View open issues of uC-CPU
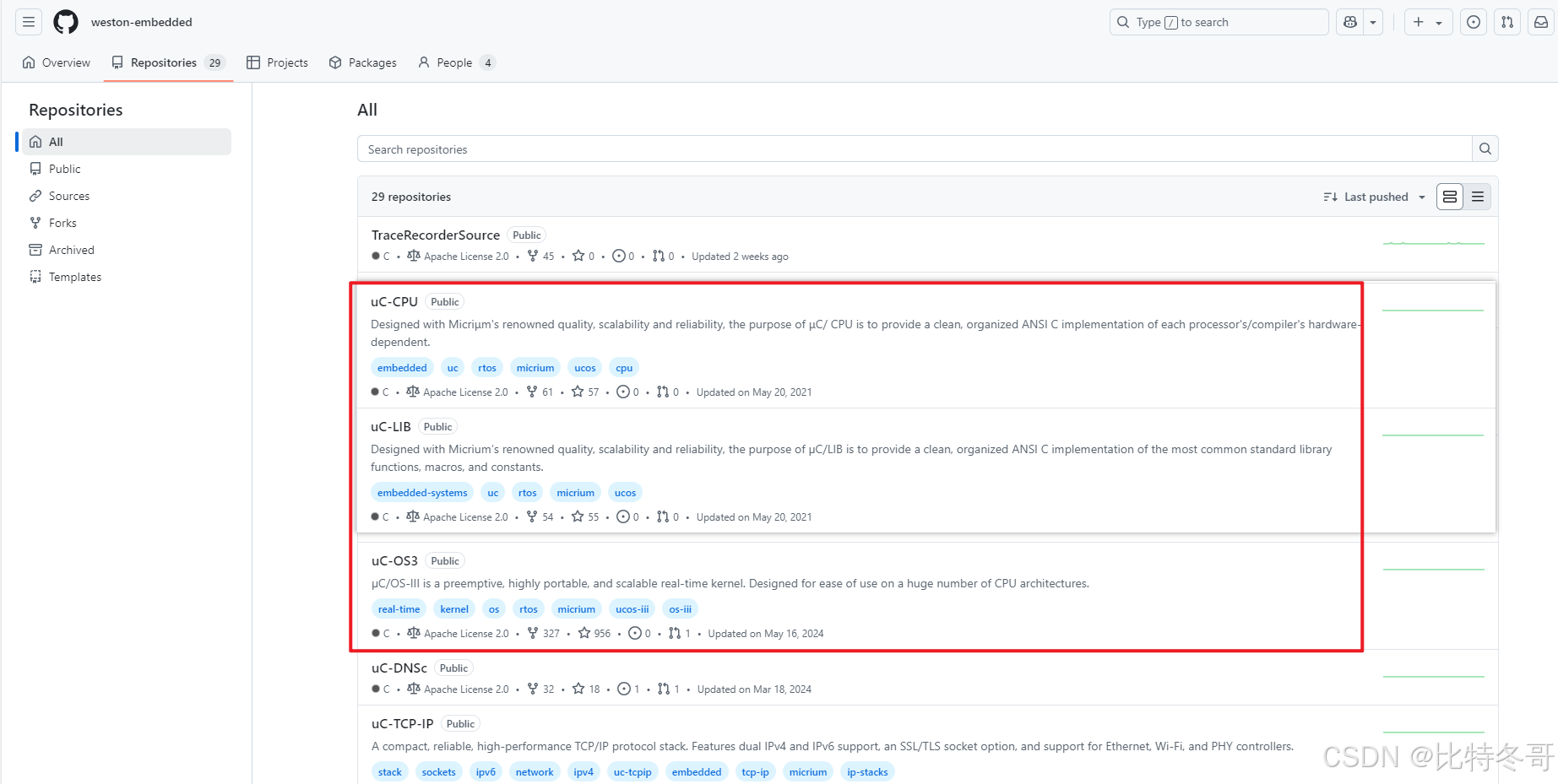 [628, 392]
